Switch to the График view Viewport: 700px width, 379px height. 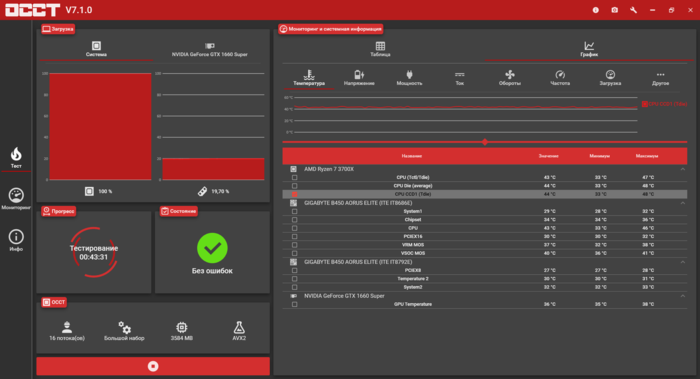click(x=589, y=49)
